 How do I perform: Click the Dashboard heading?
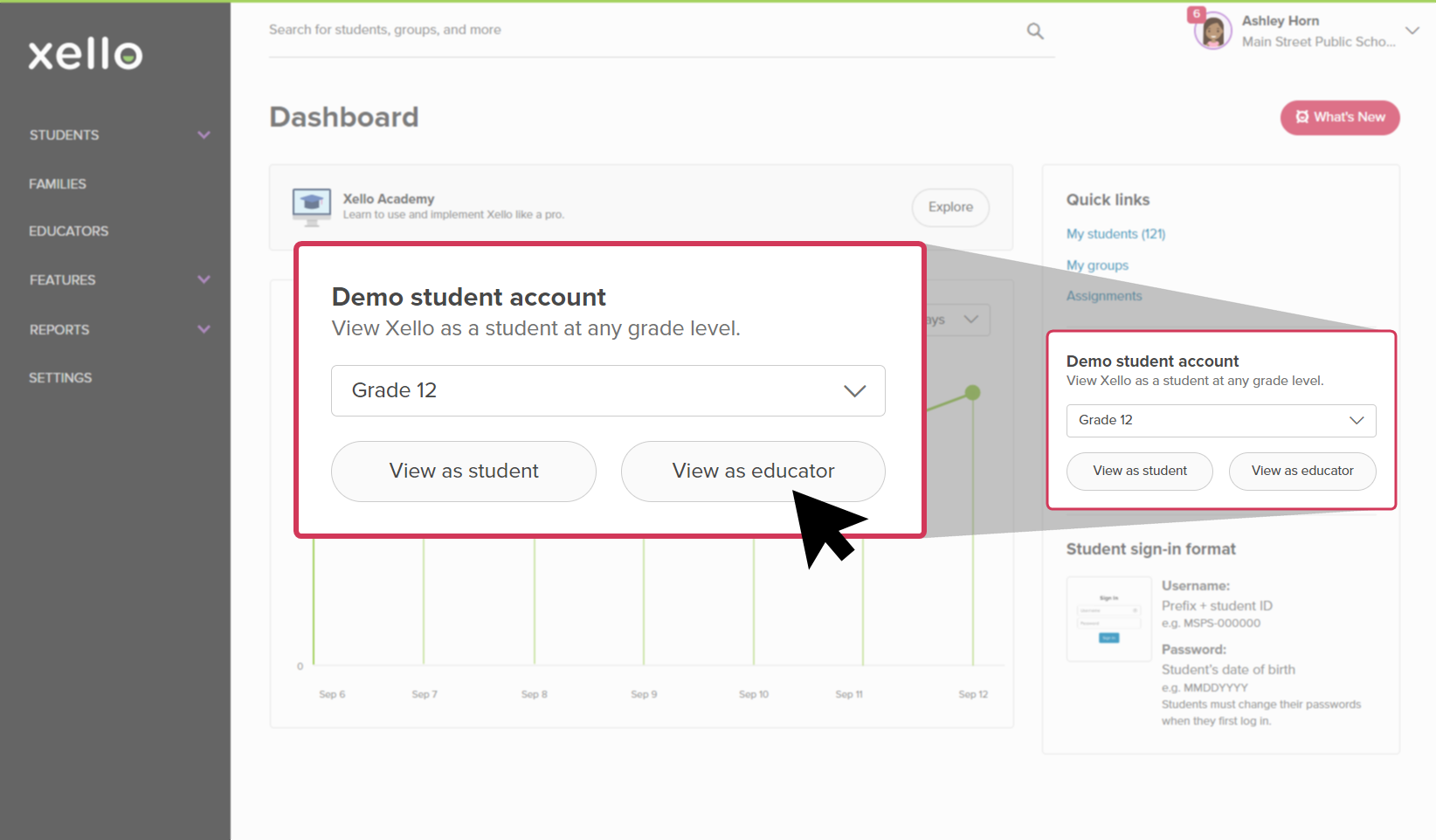(x=344, y=117)
